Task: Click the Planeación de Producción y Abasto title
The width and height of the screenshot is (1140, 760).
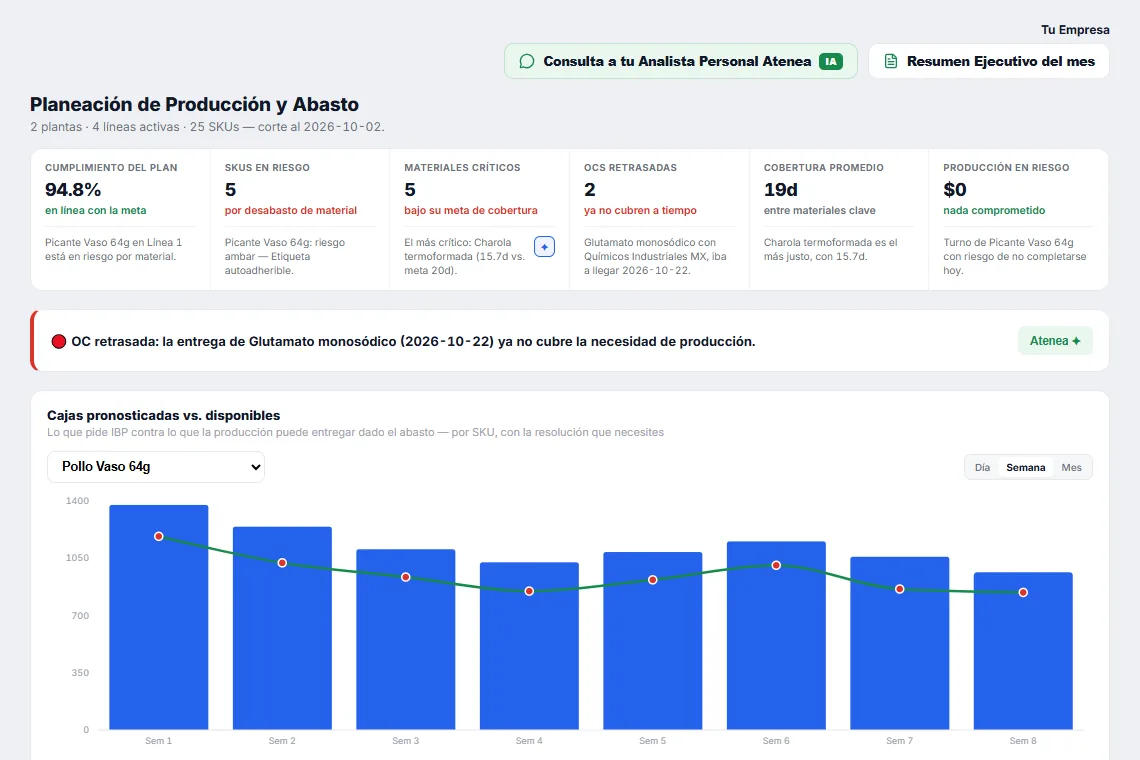Action: [x=194, y=105]
